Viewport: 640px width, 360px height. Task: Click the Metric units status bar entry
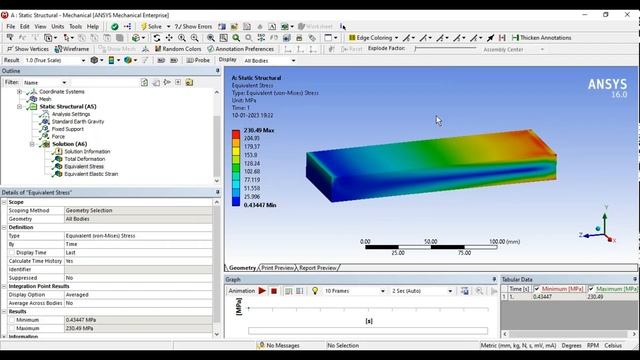coord(518,346)
